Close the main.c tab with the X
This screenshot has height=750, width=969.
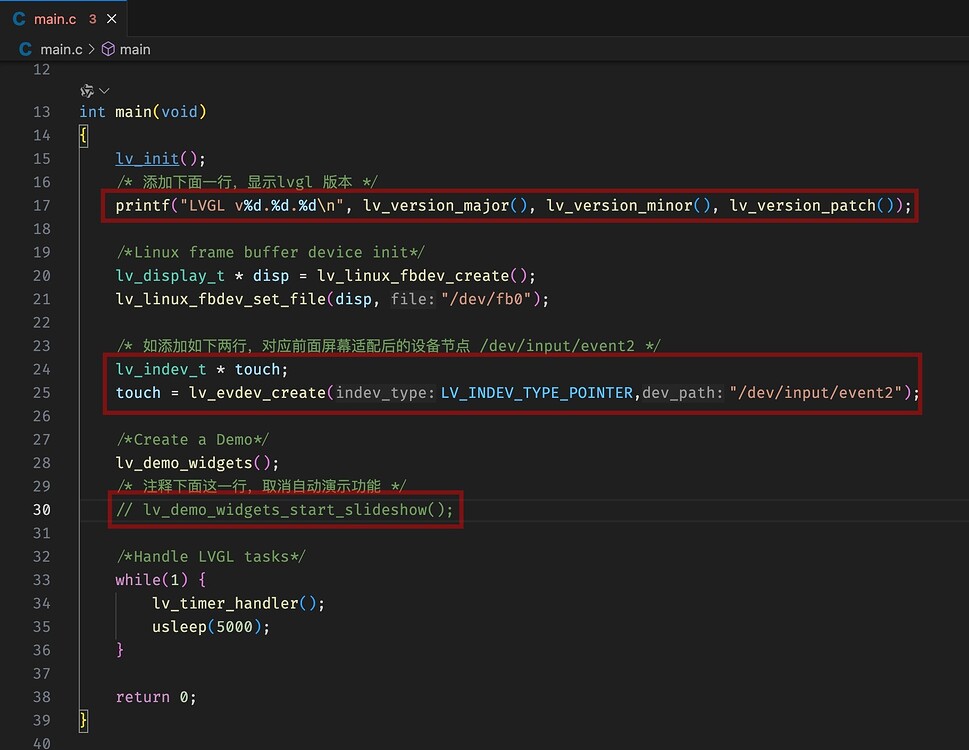click(x=110, y=17)
